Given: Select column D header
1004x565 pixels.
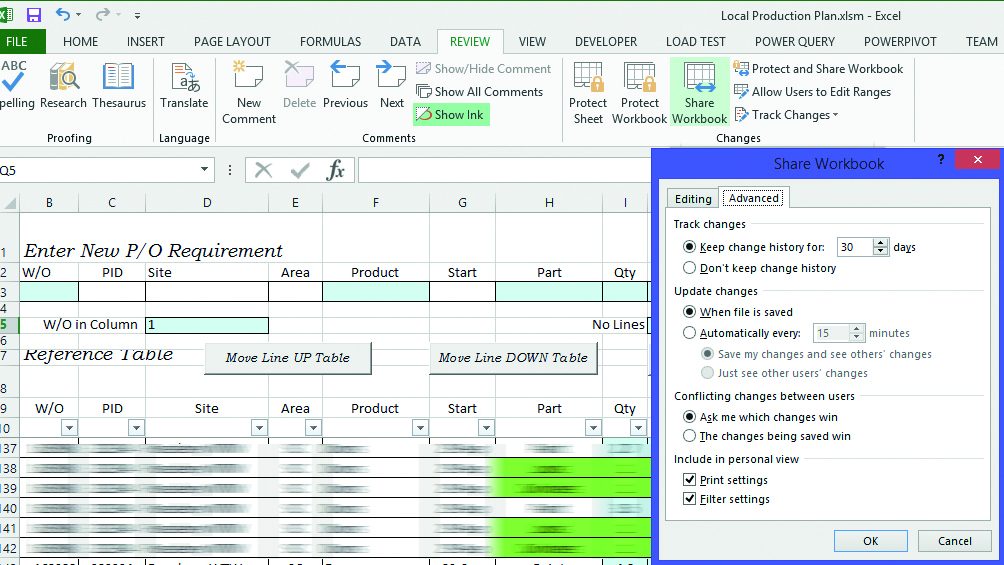Looking at the screenshot, I should point(207,203).
